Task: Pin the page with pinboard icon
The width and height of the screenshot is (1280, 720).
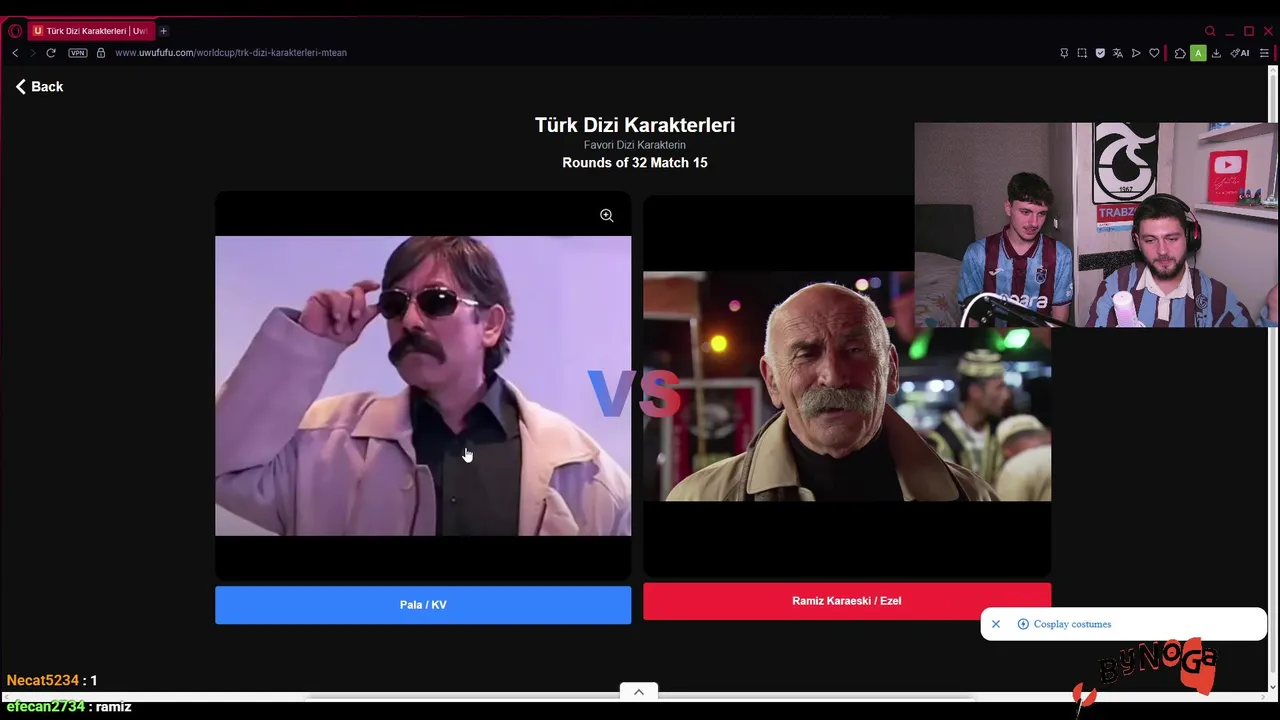Action: coord(1064,53)
